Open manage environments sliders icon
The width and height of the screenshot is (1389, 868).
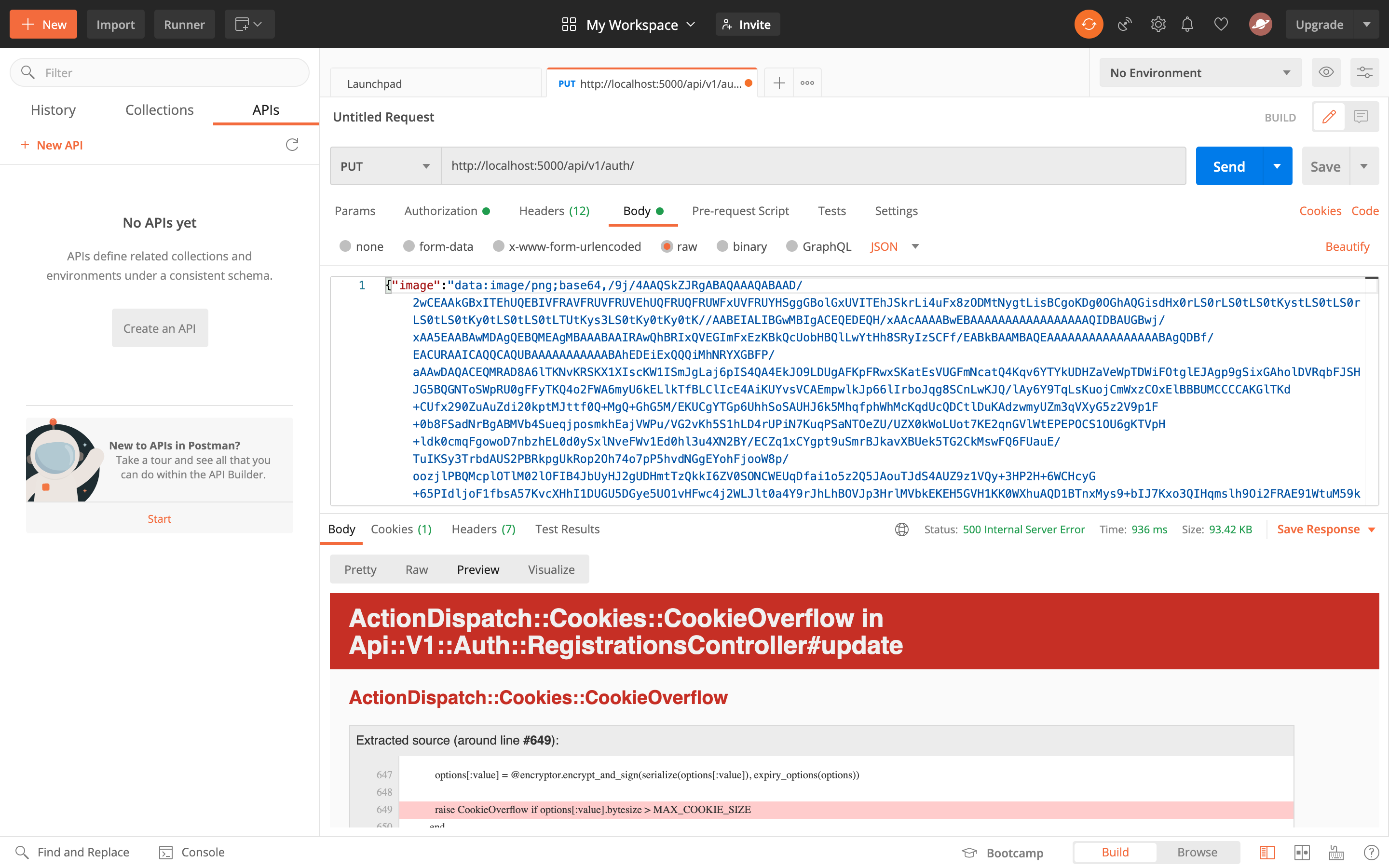1364,72
